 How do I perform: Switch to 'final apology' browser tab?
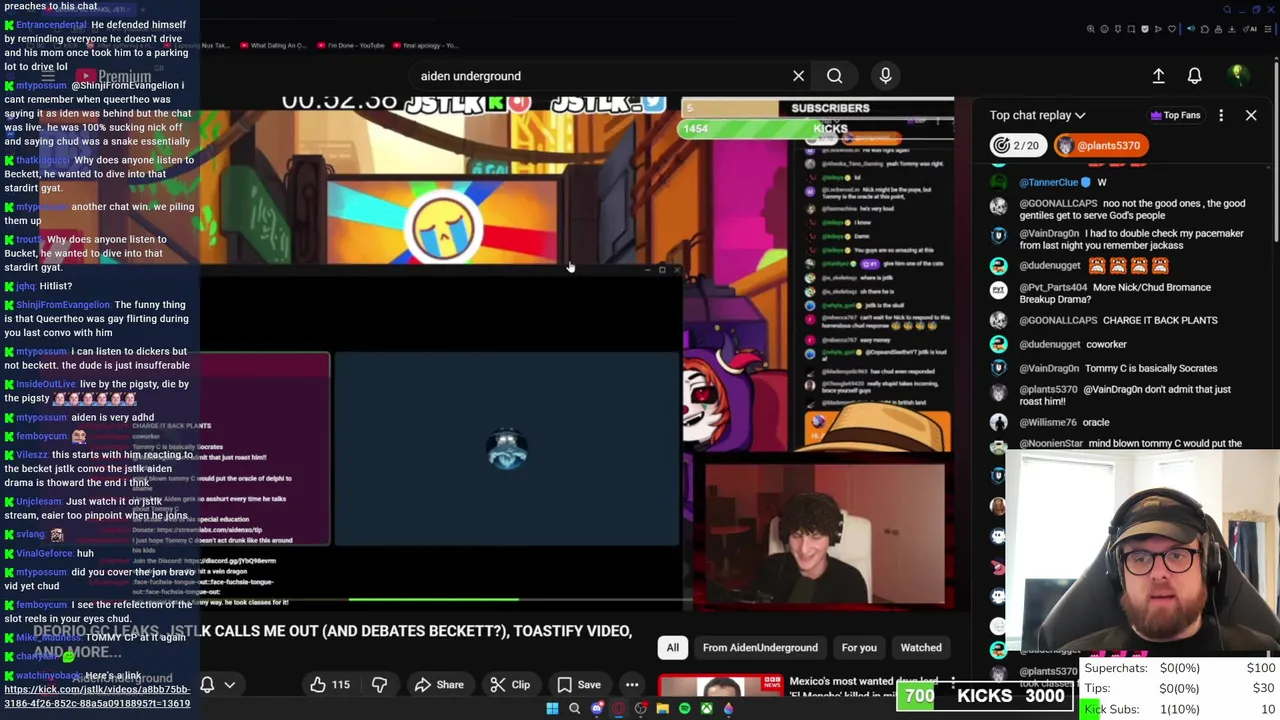click(x=426, y=45)
